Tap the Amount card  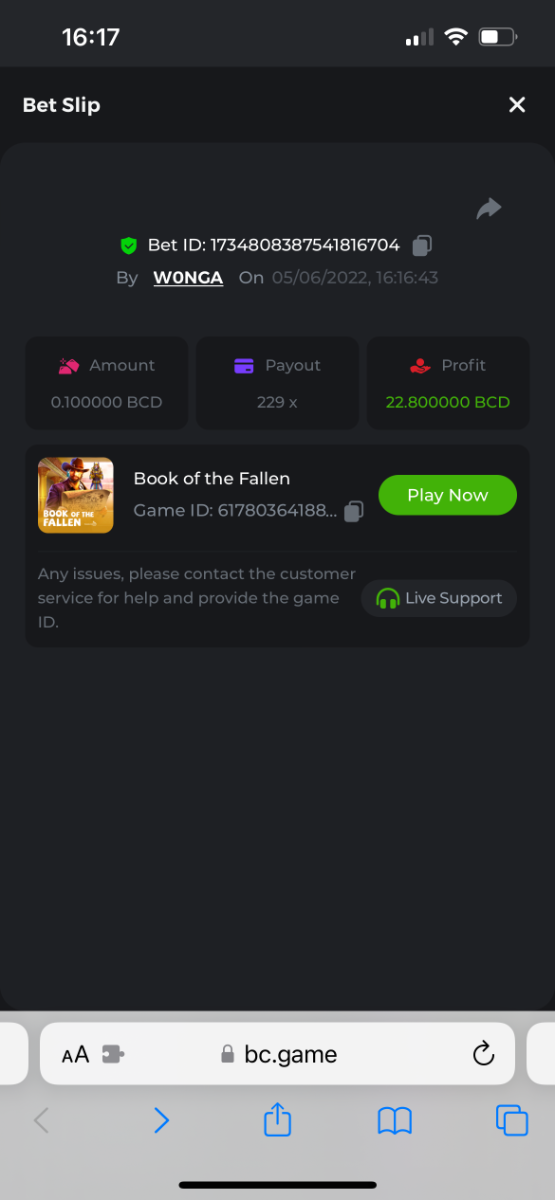coord(107,383)
